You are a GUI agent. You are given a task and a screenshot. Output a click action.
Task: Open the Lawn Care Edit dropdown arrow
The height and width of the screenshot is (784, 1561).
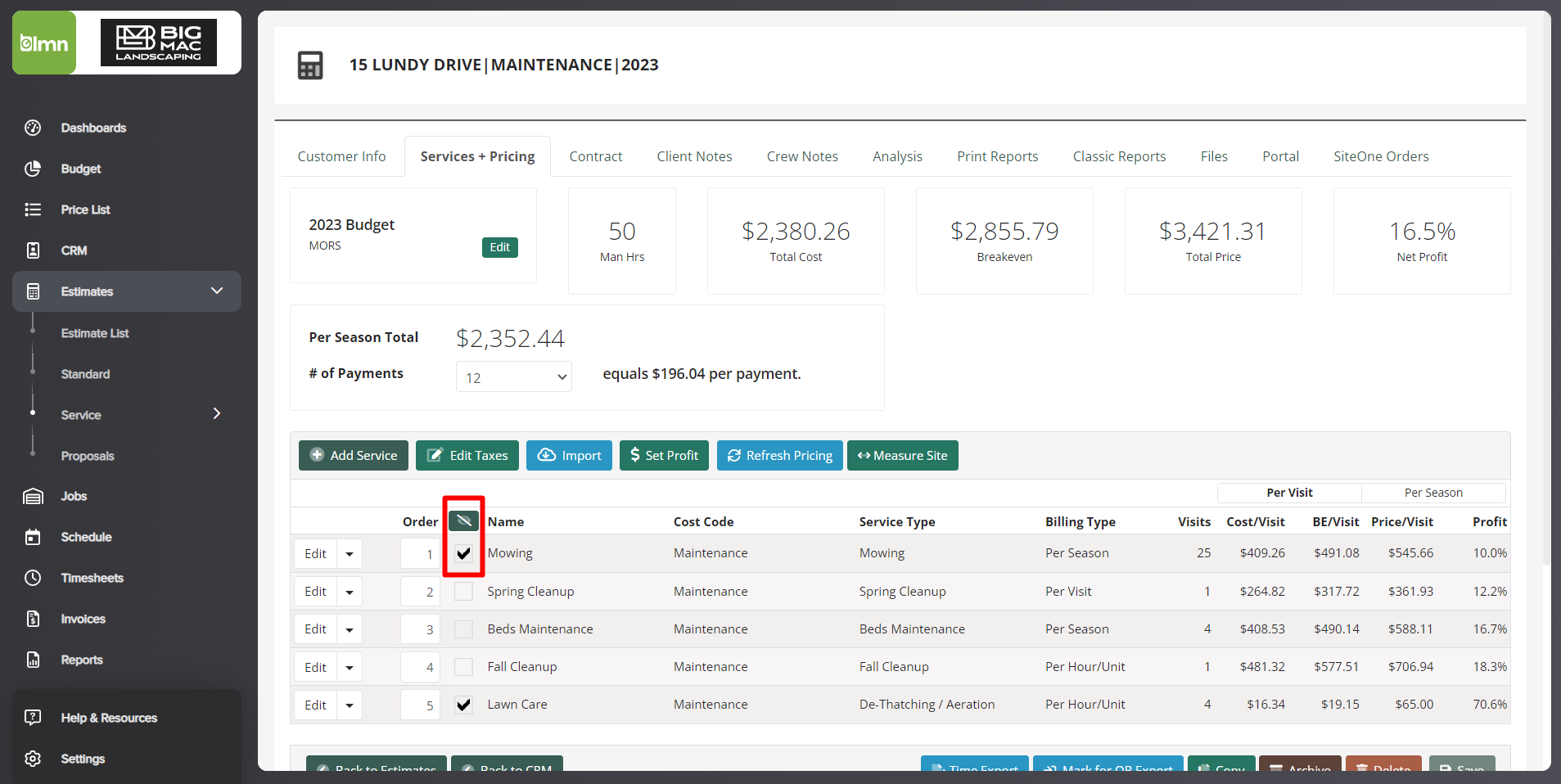350,705
